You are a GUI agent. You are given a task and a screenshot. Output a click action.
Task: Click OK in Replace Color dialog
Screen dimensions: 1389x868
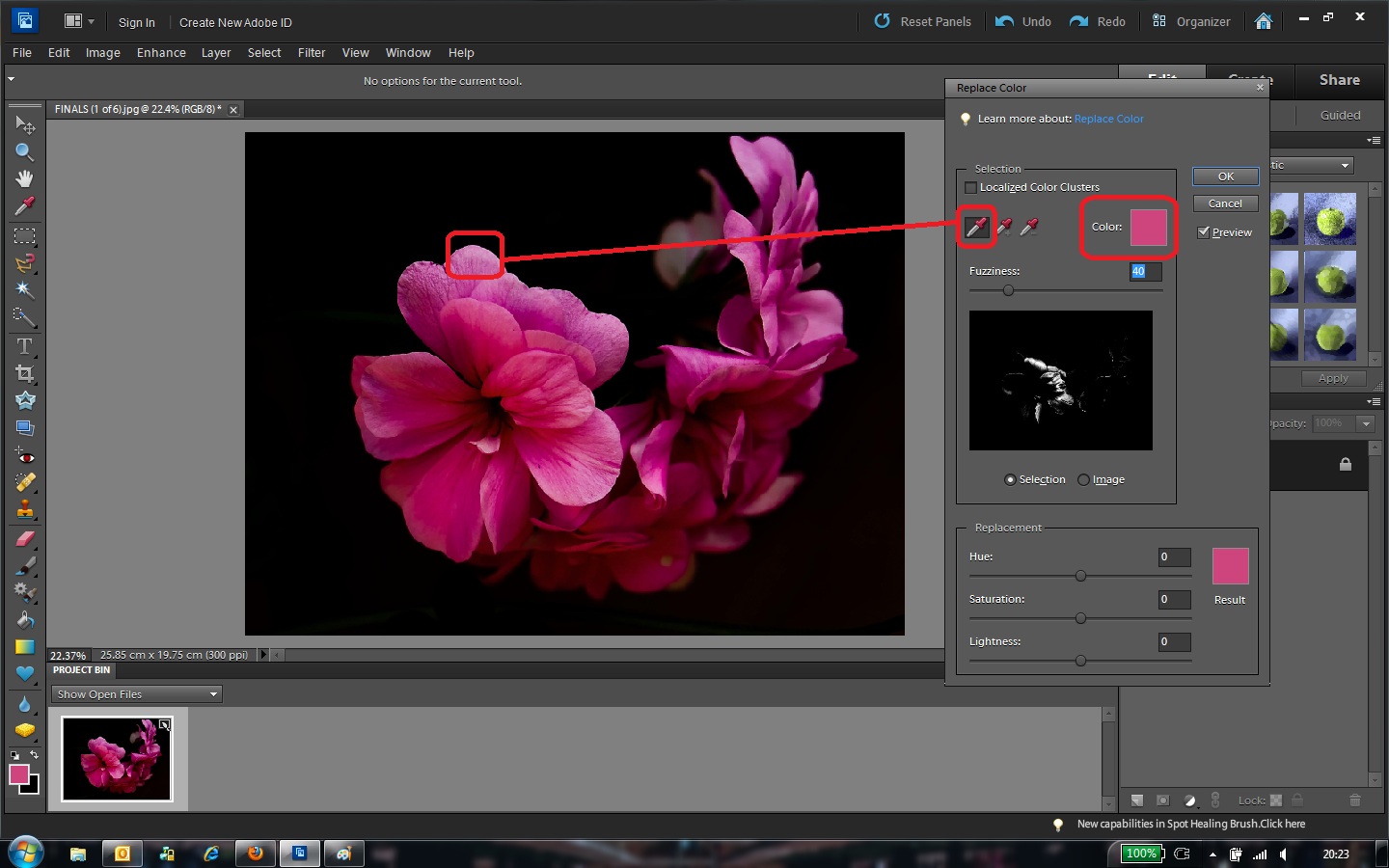(x=1225, y=176)
